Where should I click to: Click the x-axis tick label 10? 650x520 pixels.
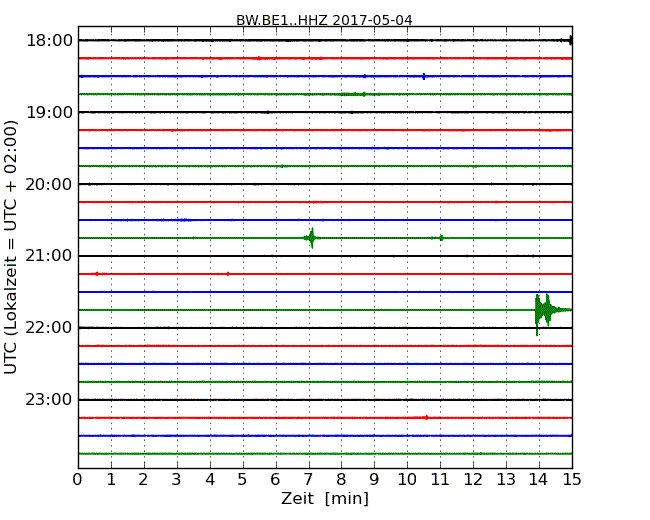point(407,479)
